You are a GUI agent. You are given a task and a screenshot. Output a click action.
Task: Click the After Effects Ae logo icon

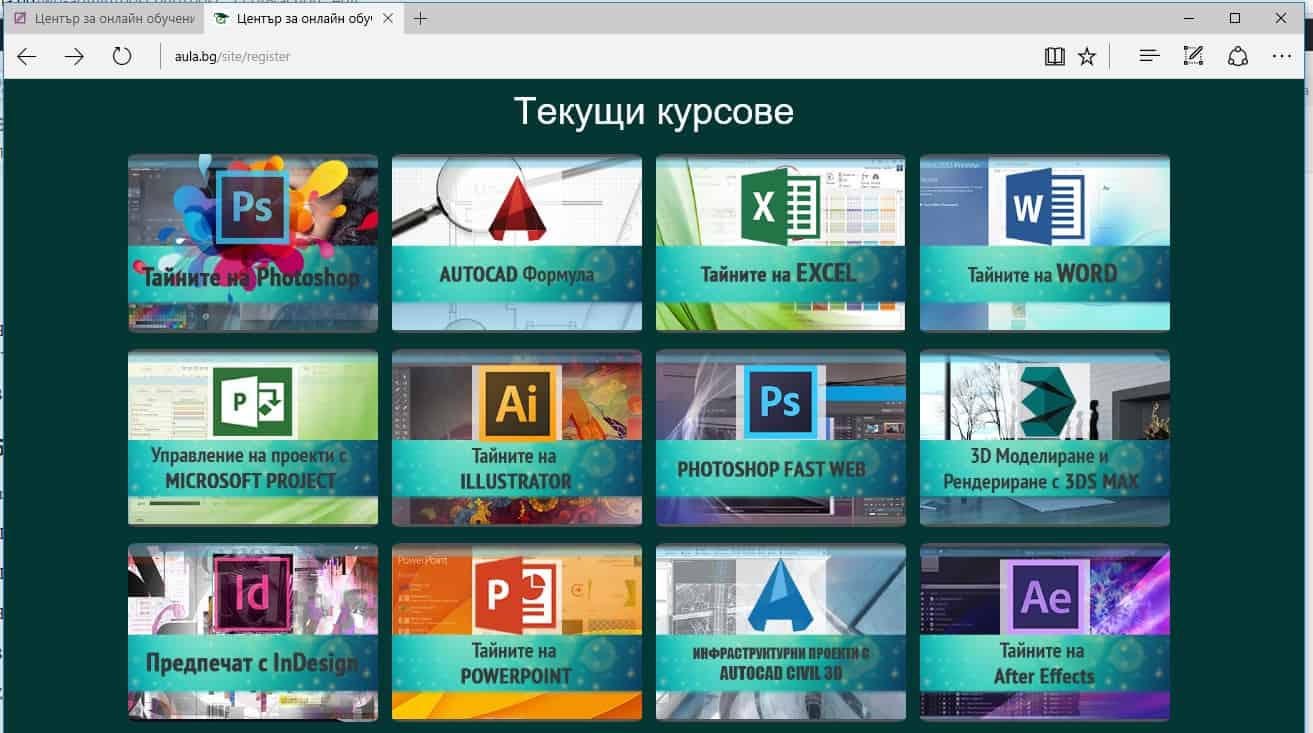click(1045, 597)
